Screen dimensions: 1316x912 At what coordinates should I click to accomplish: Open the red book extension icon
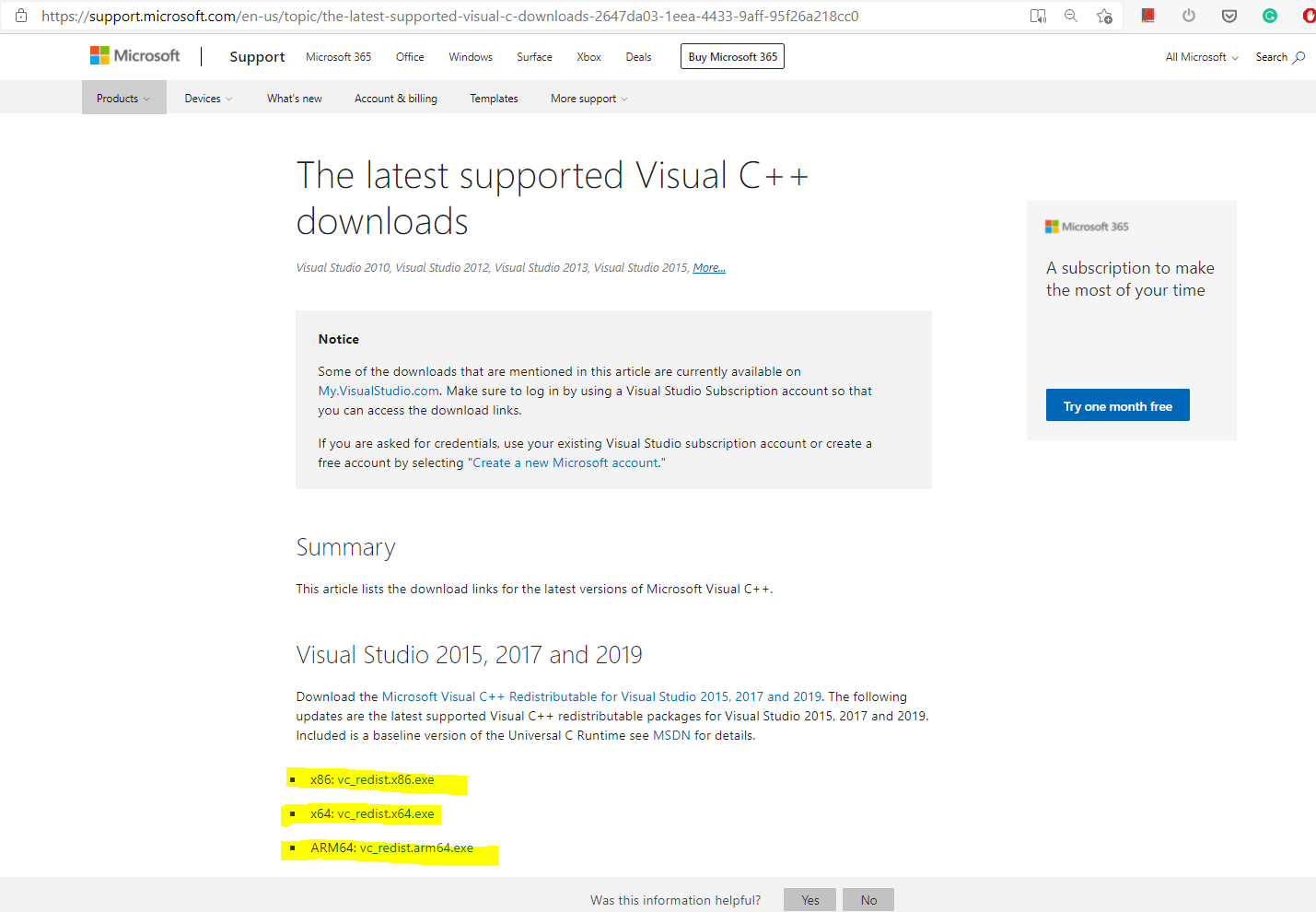[x=1147, y=16]
